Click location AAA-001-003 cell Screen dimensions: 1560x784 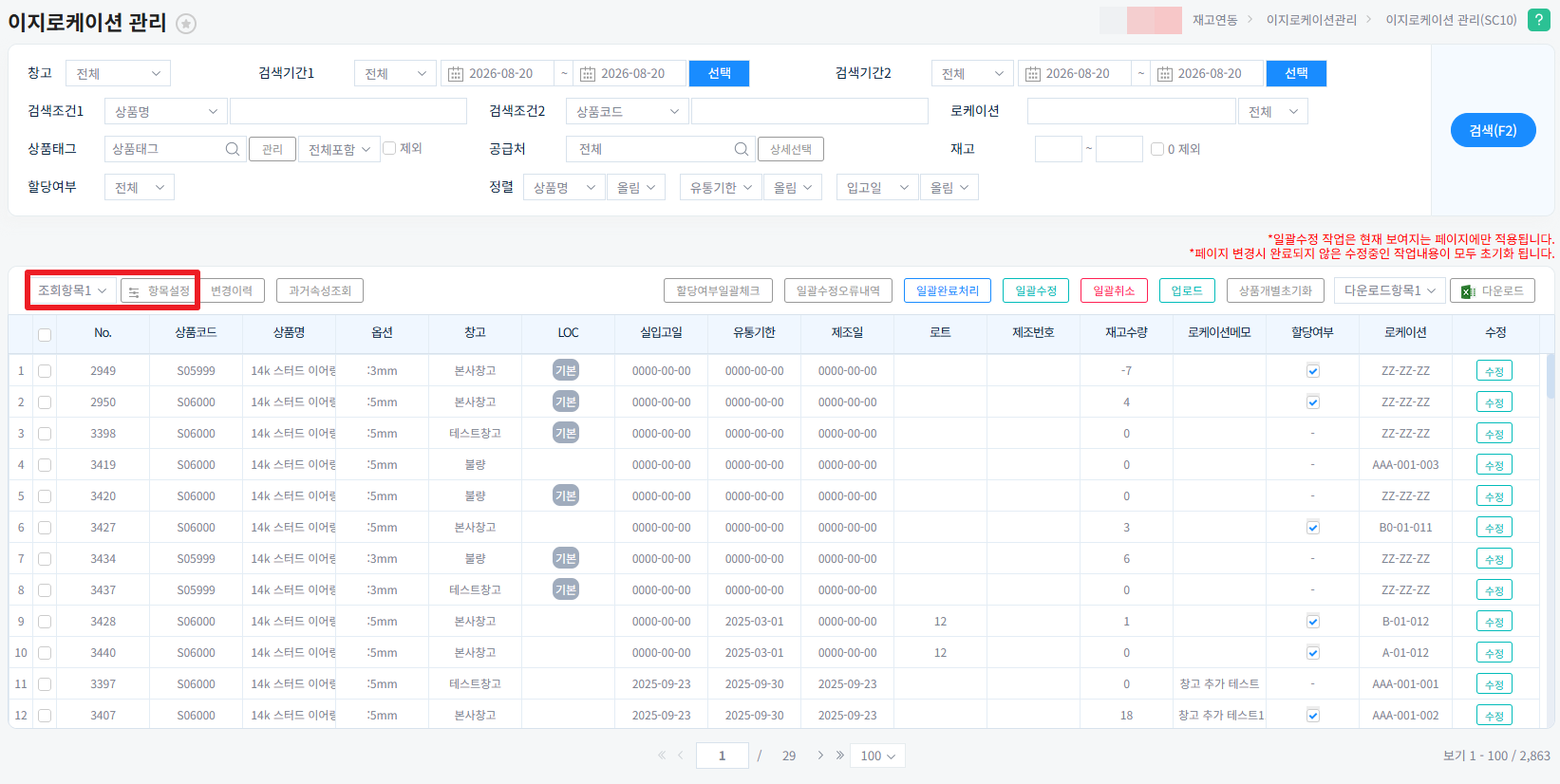1405,465
